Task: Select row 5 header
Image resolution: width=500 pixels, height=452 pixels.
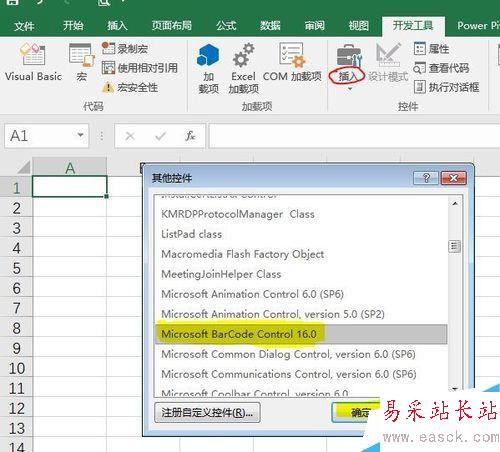Action: pos(16,268)
